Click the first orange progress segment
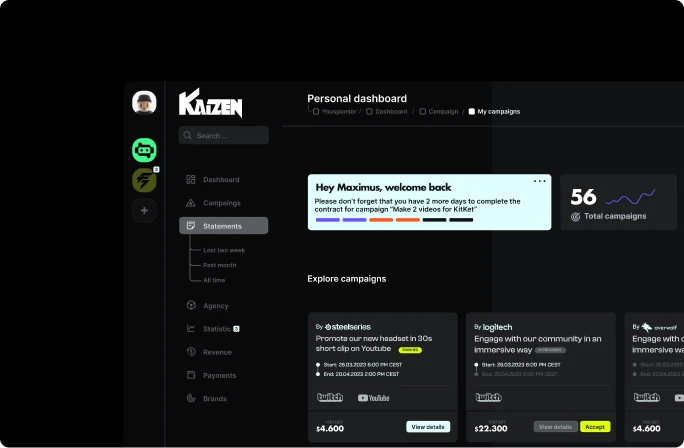 [381, 220]
